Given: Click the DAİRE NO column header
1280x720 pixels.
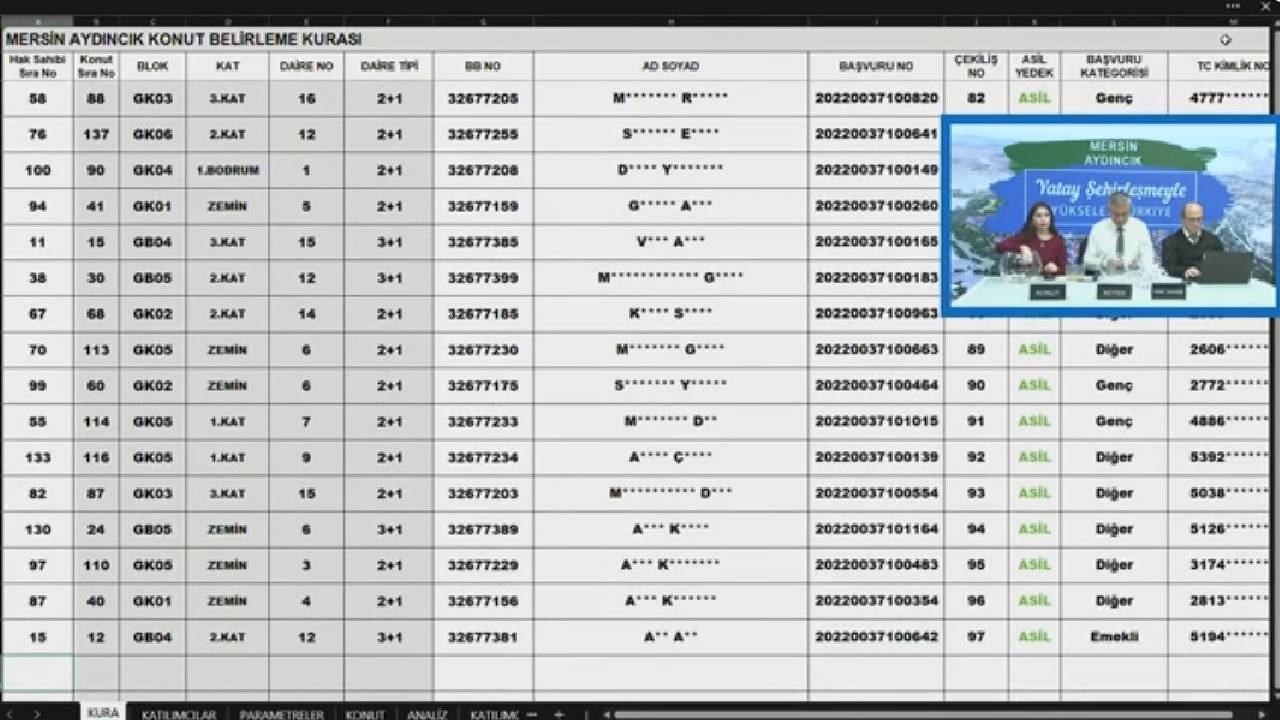Looking at the screenshot, I should coord(306,66).
